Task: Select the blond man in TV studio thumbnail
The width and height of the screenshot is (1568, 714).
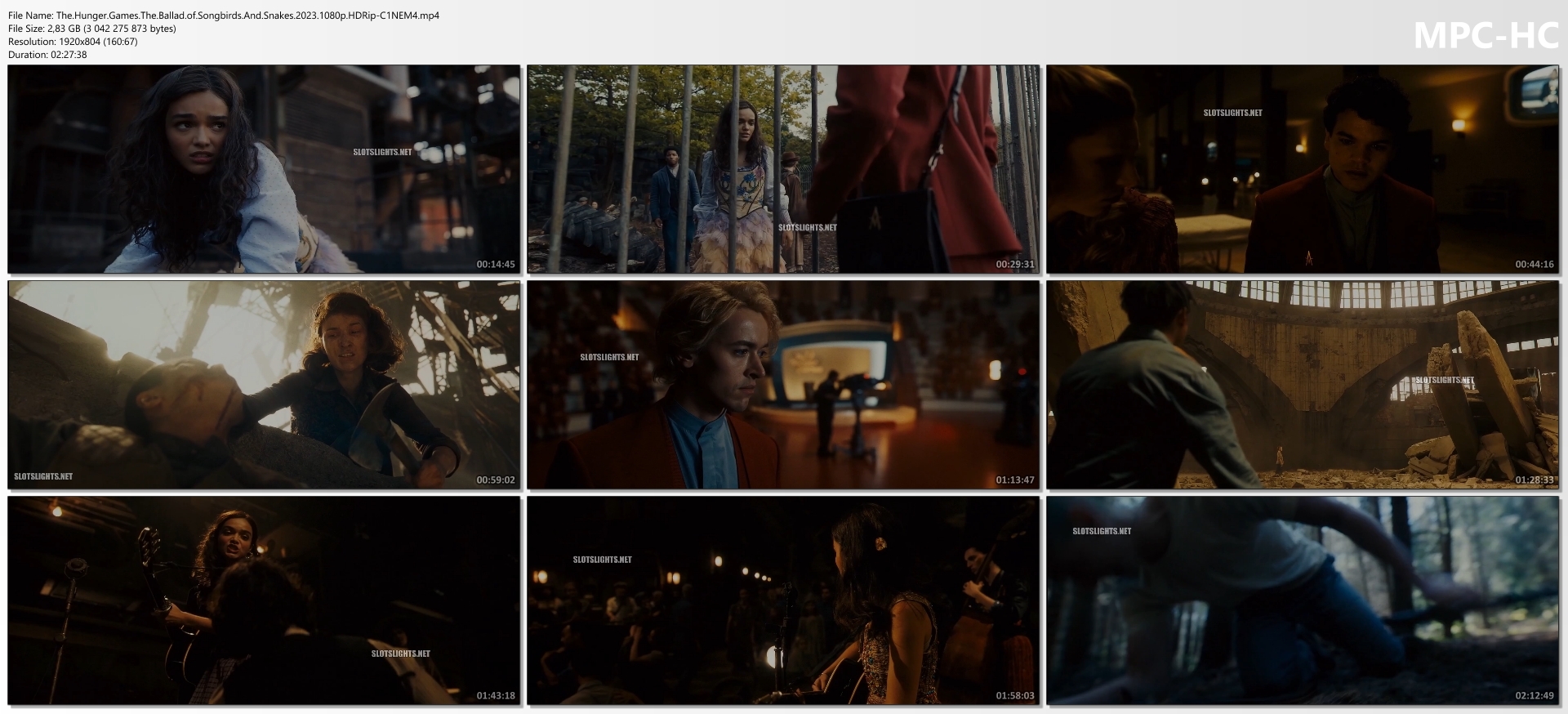Action: click(x=783, y=385)
